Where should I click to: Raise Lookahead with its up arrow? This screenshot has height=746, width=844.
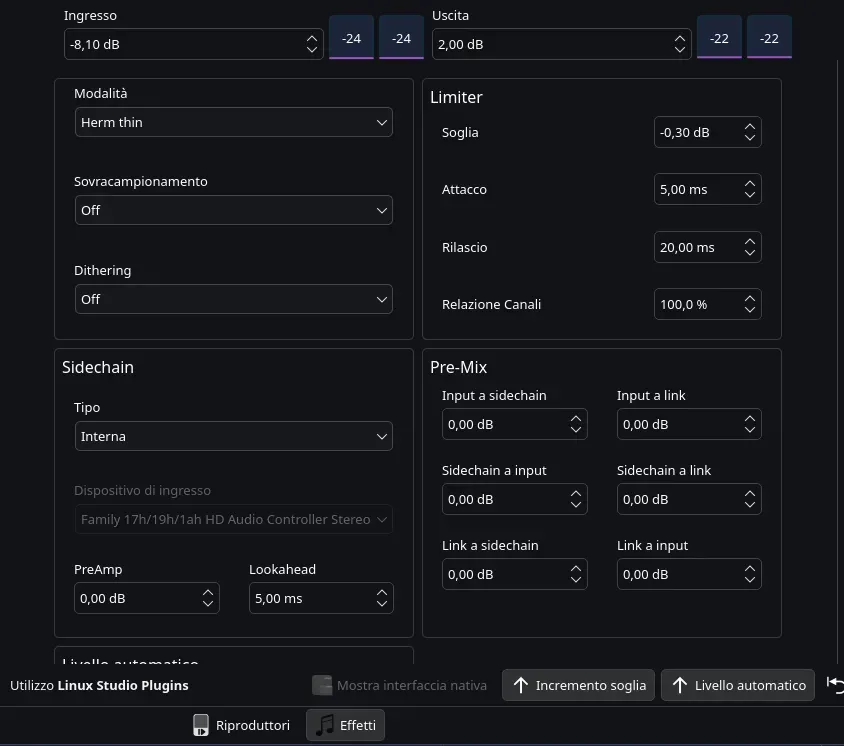click(381, 592)
